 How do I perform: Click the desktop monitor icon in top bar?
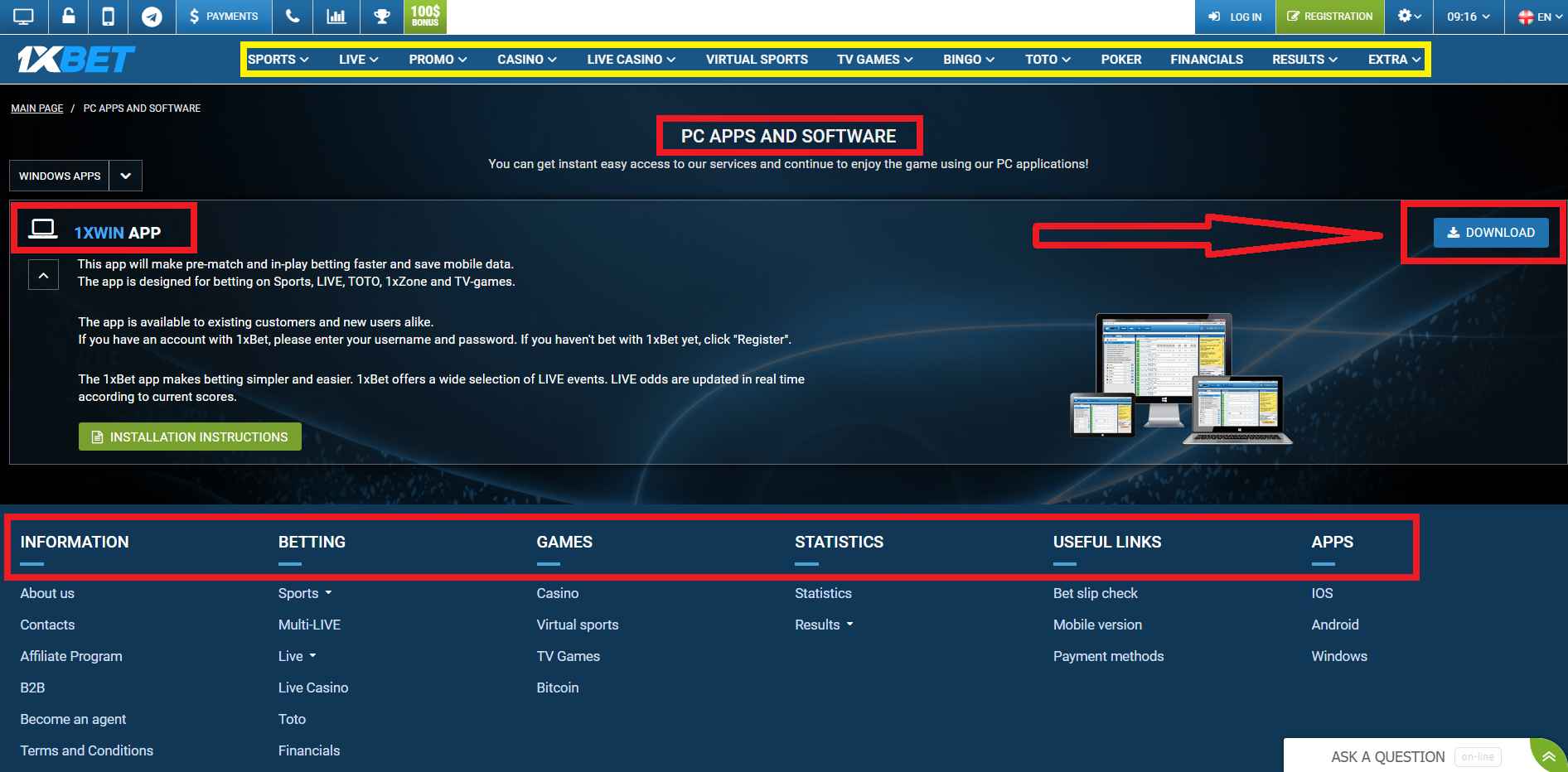pyautogui.click(x=23, y=17)
